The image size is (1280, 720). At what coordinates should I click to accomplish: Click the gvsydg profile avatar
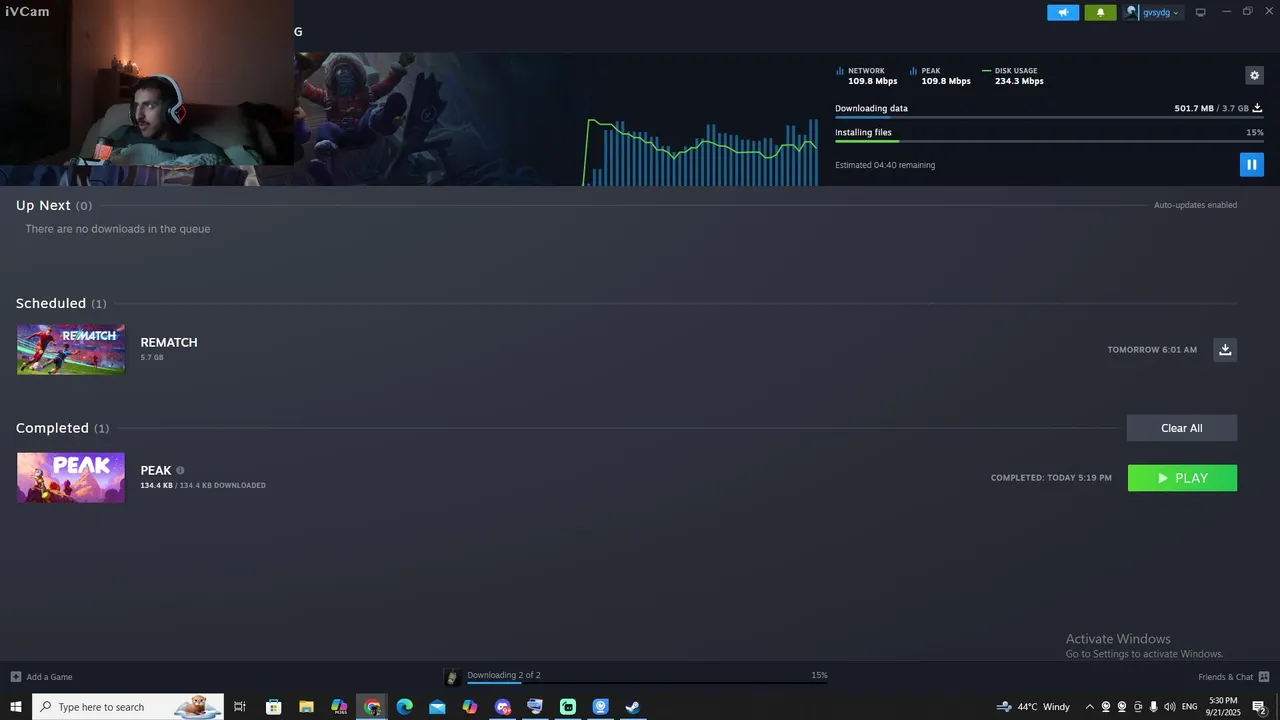click(1131, 12)
